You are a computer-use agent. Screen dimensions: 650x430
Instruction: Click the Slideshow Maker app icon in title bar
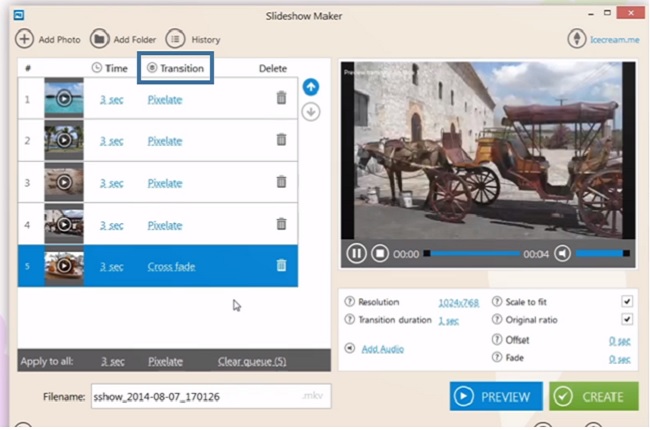19,15
